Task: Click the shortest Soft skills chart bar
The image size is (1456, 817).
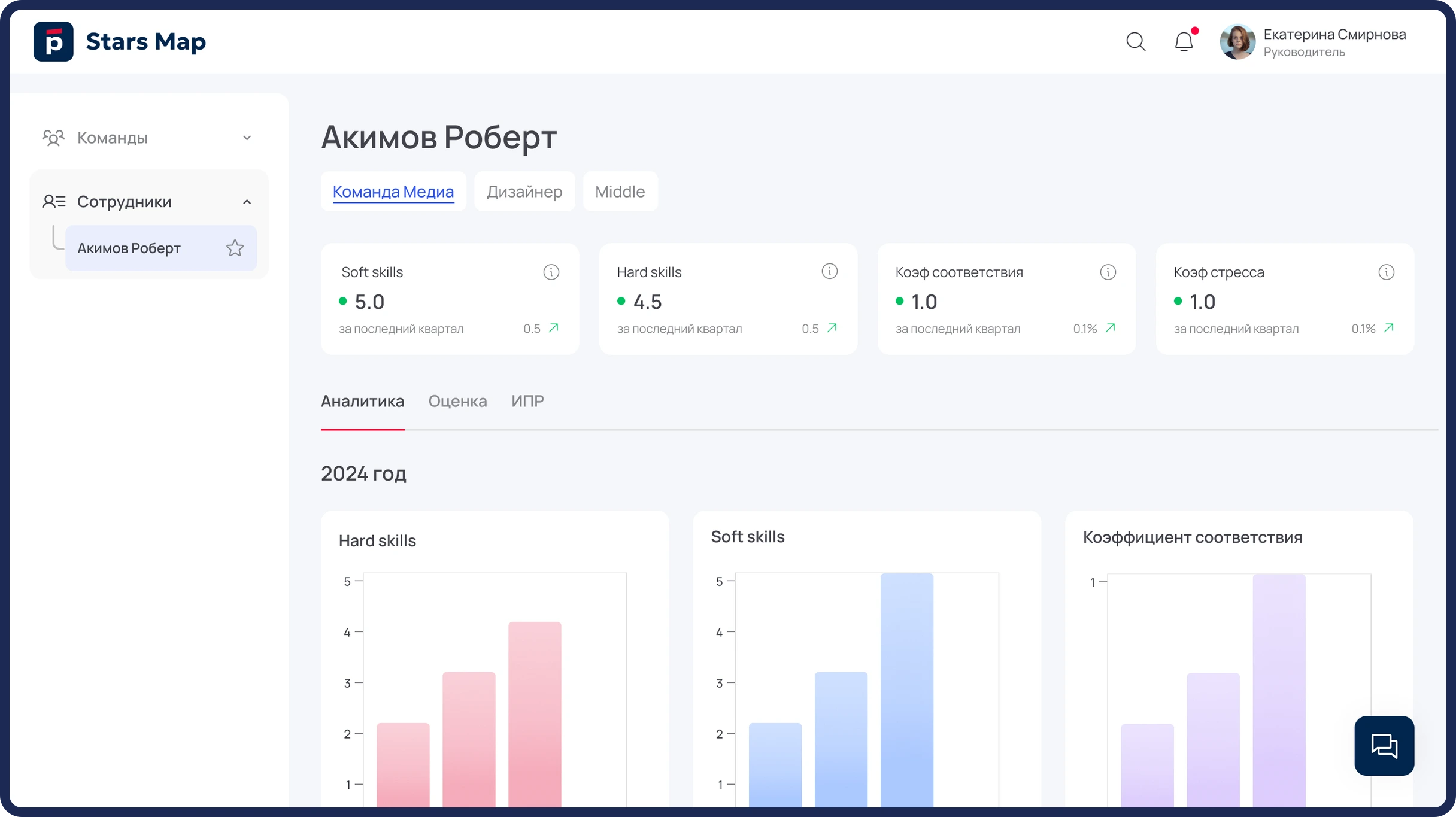Action: [775, 765]
